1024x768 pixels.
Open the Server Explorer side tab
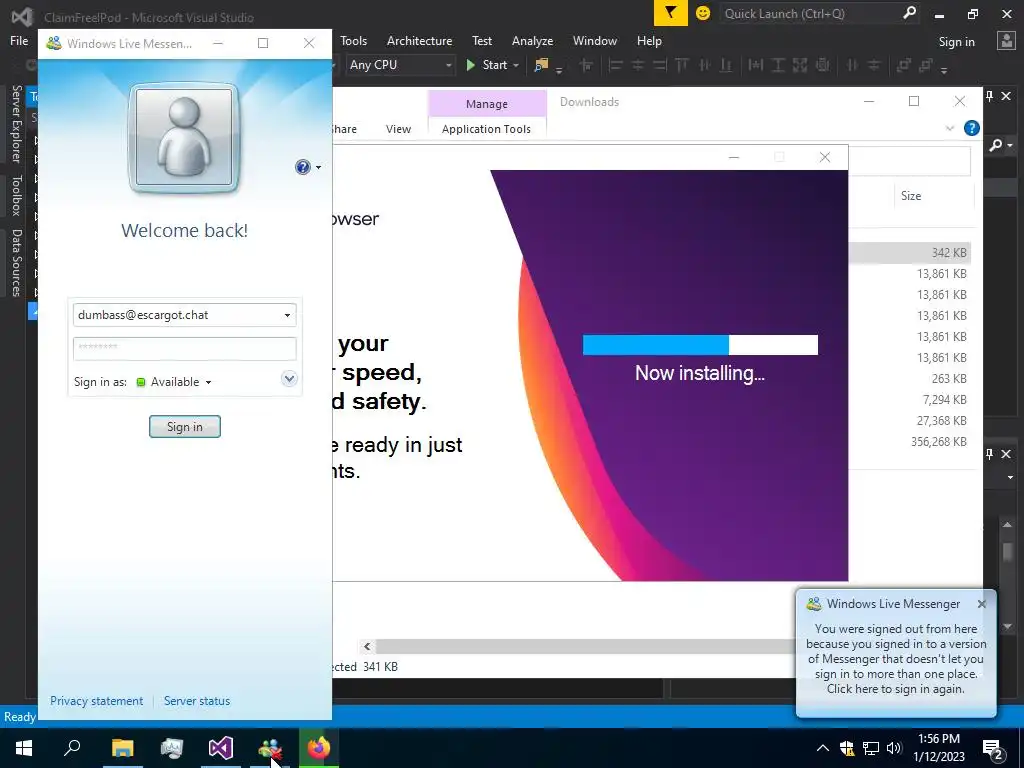[17, 123]
